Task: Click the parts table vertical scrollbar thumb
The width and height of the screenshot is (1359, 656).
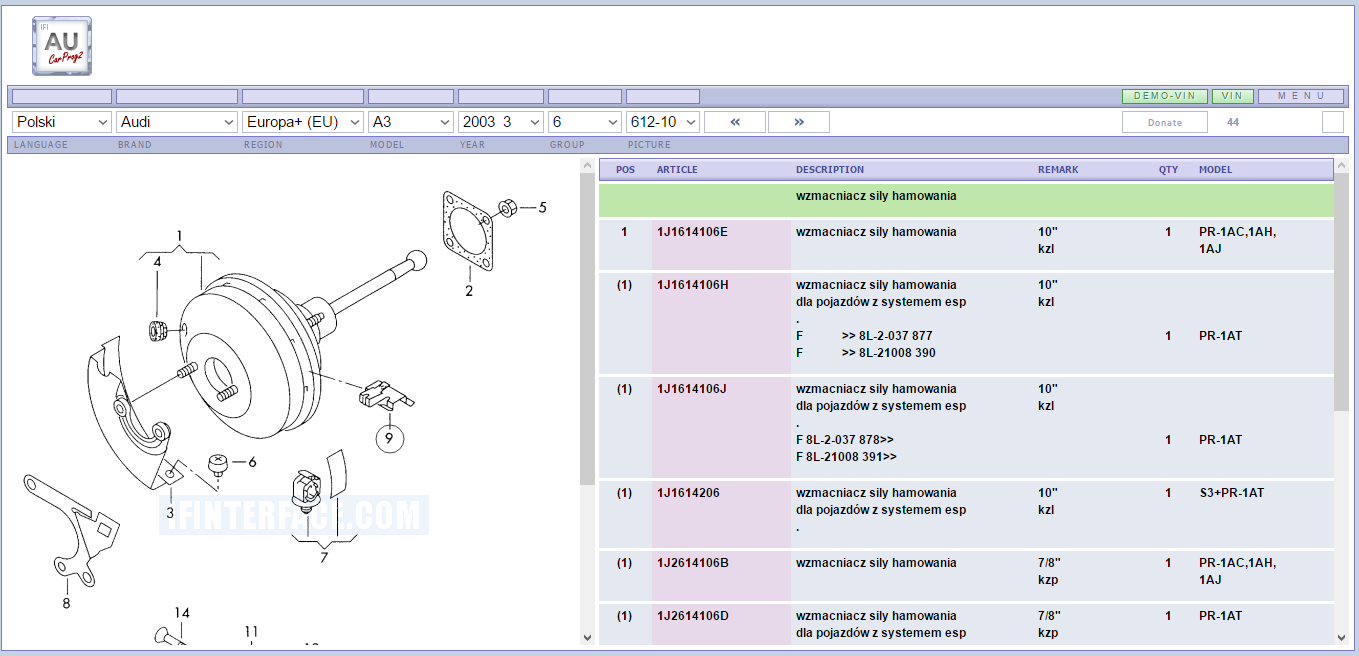Action: click(1341, 292)
